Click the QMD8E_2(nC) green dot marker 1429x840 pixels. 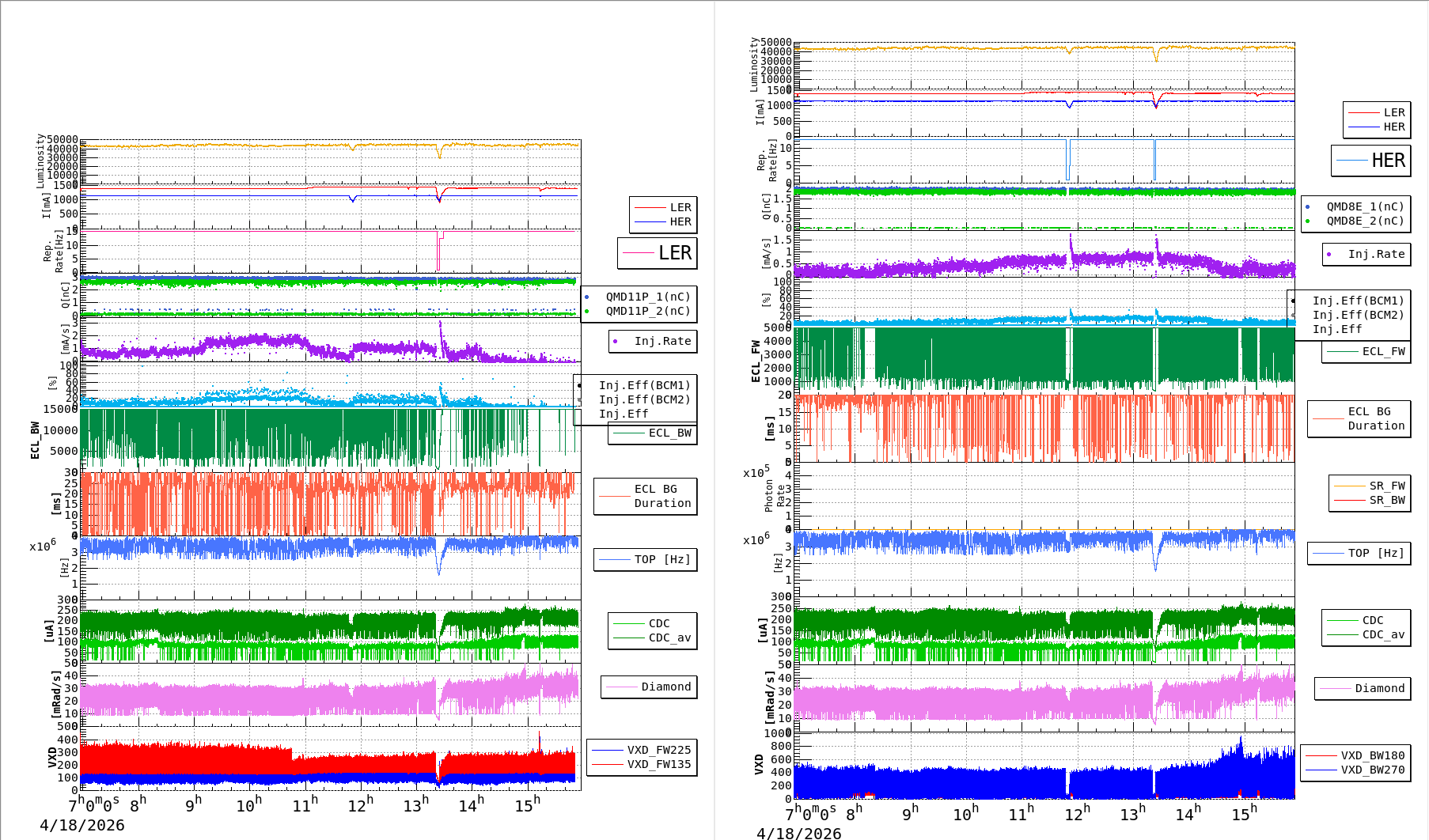coord(1307,221)
